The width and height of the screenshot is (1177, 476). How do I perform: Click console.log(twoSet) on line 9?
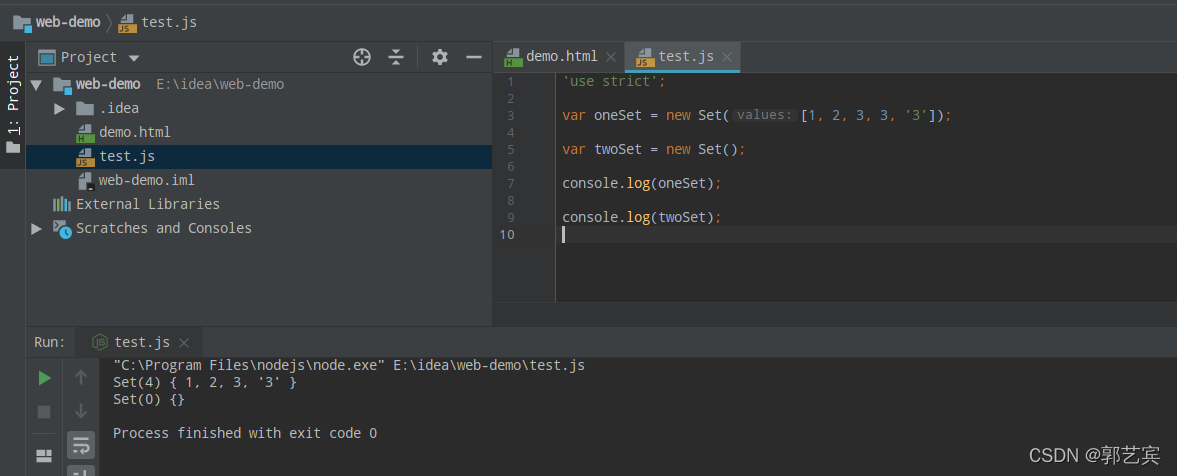click(642, 216)
